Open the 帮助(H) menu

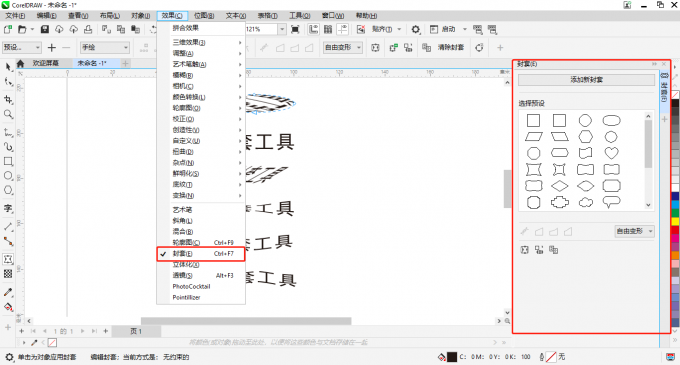click(366, 16)
